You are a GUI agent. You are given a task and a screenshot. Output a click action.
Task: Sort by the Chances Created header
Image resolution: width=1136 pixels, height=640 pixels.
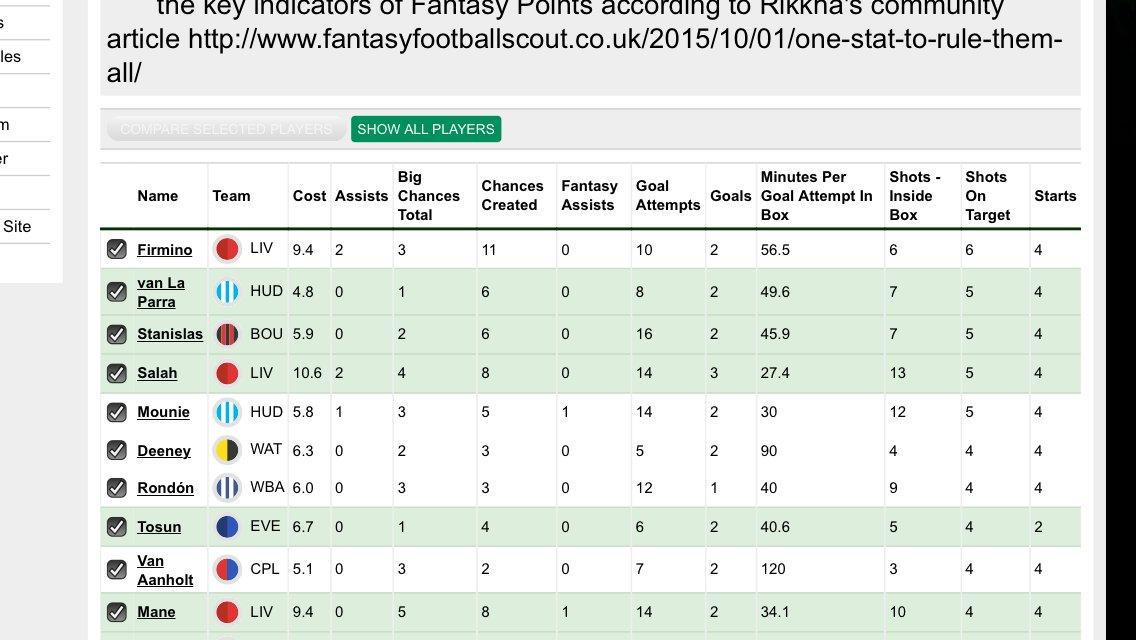(512, 196)
